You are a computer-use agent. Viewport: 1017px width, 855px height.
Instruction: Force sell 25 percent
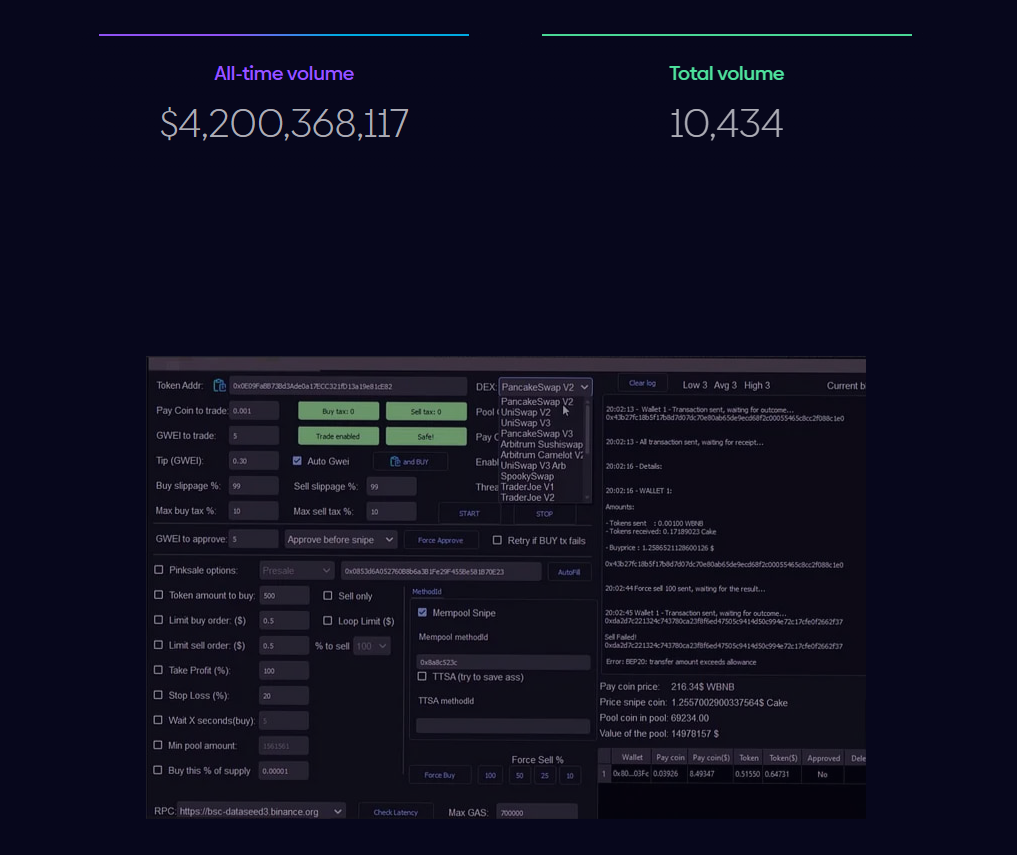(x=545, y=775)
